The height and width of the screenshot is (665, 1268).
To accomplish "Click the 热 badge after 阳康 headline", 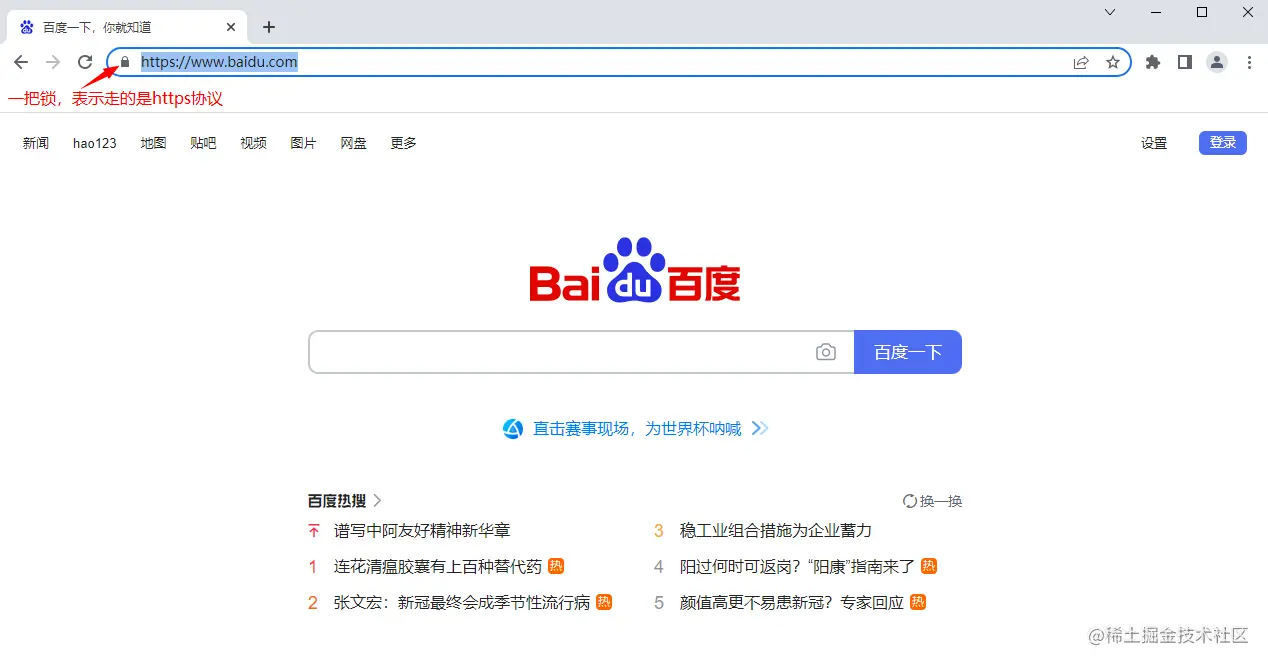I will [x=929, y=566].
